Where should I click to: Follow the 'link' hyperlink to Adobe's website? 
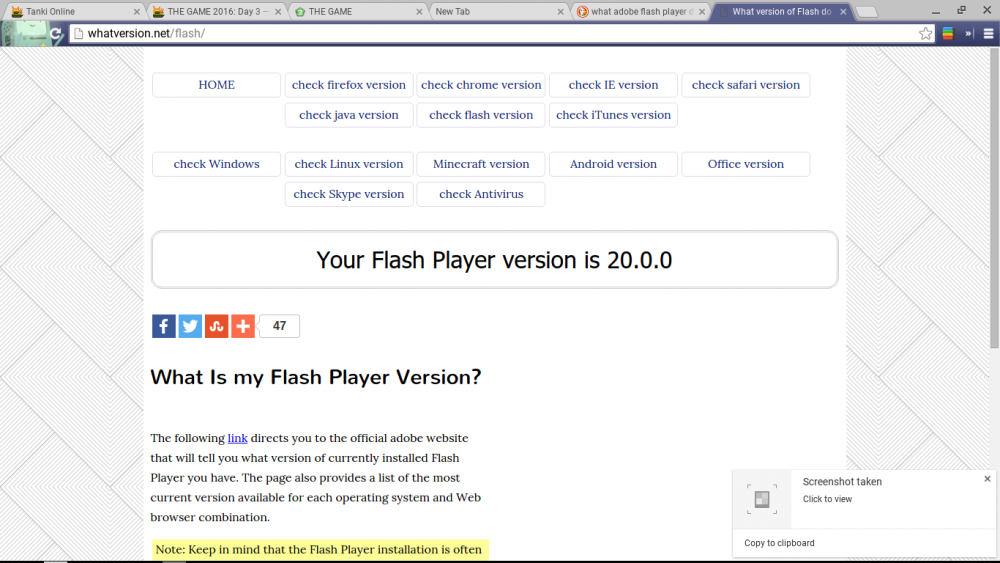(237, 438)
